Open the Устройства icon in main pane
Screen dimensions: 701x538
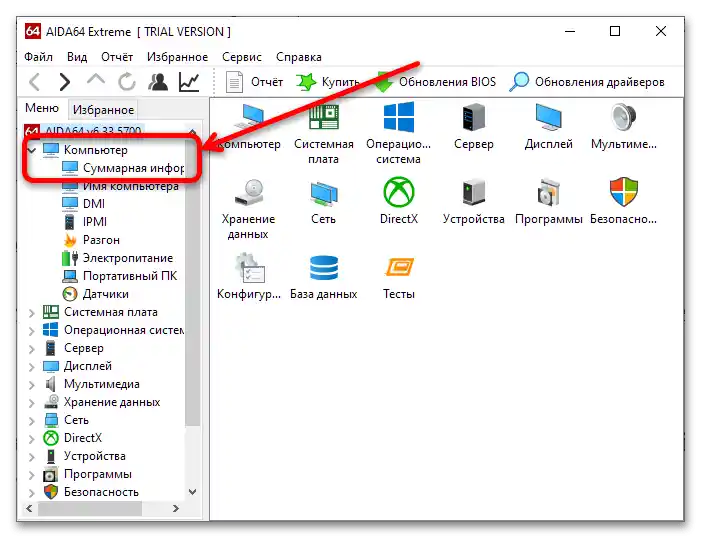tap(473, 202)
